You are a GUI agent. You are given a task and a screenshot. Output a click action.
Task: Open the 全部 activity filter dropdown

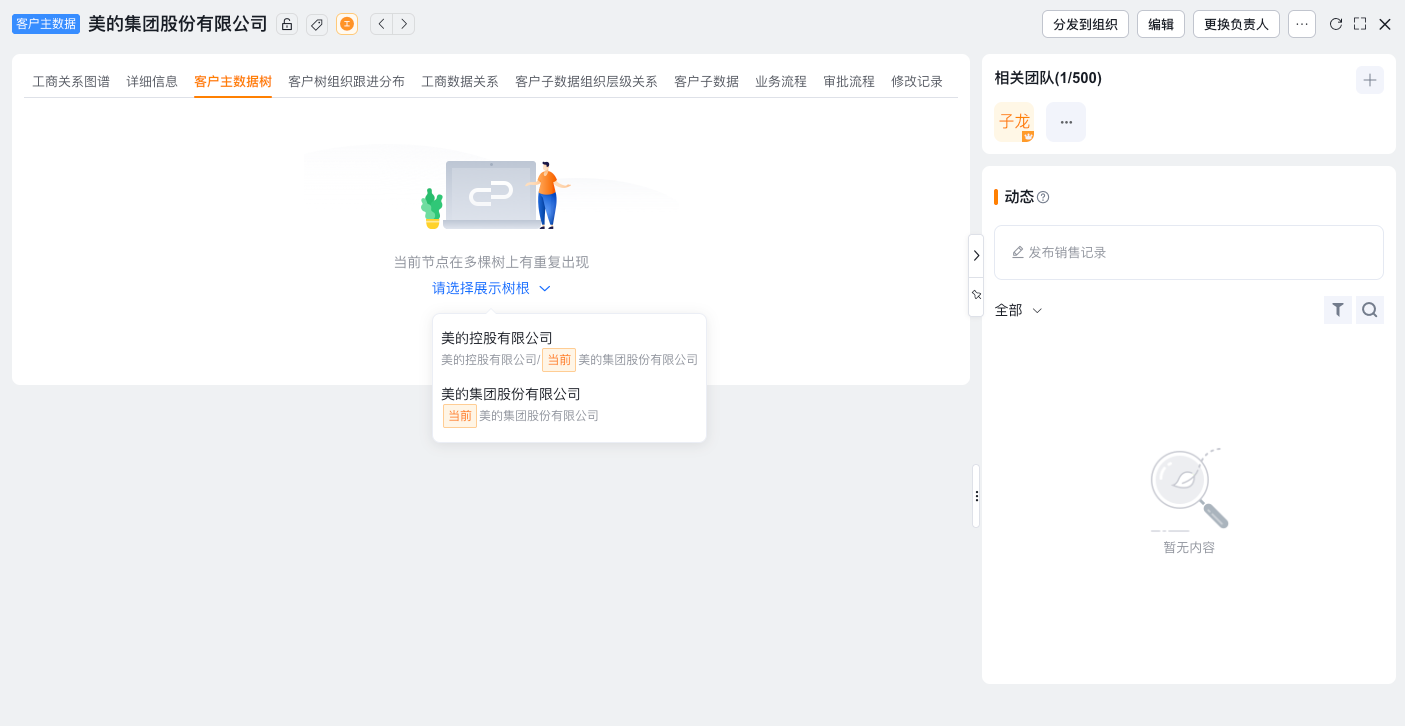pyautogui.click(x=1018, y=310)
